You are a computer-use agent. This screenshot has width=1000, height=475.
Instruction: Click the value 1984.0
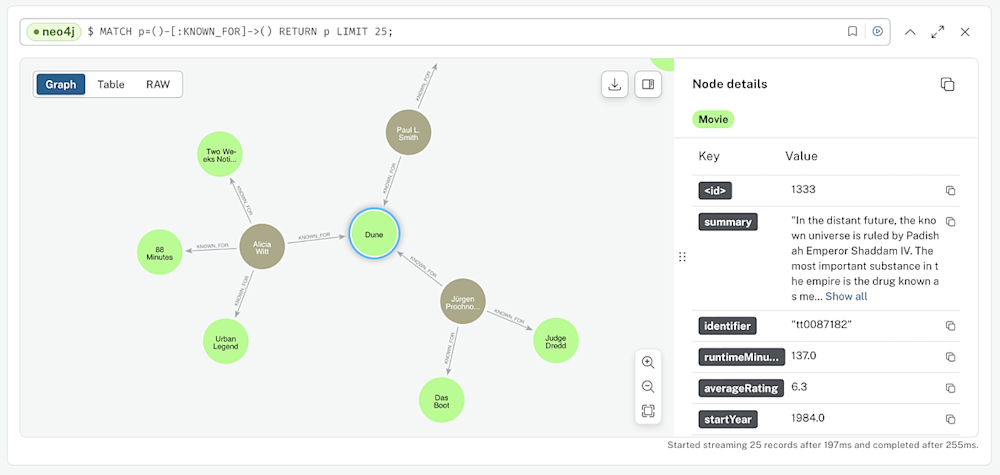pos(807,418)
